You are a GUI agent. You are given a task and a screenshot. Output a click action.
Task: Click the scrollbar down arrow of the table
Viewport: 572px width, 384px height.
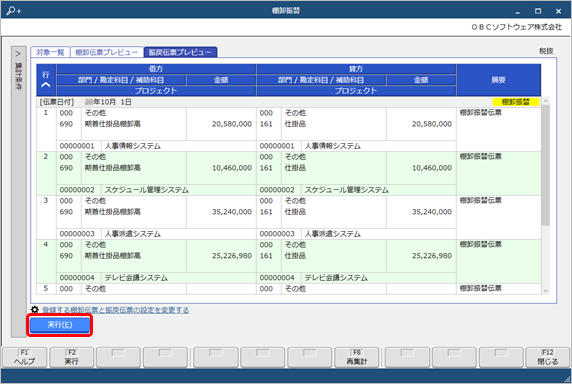pyautogui.click(x=546, y=291)
